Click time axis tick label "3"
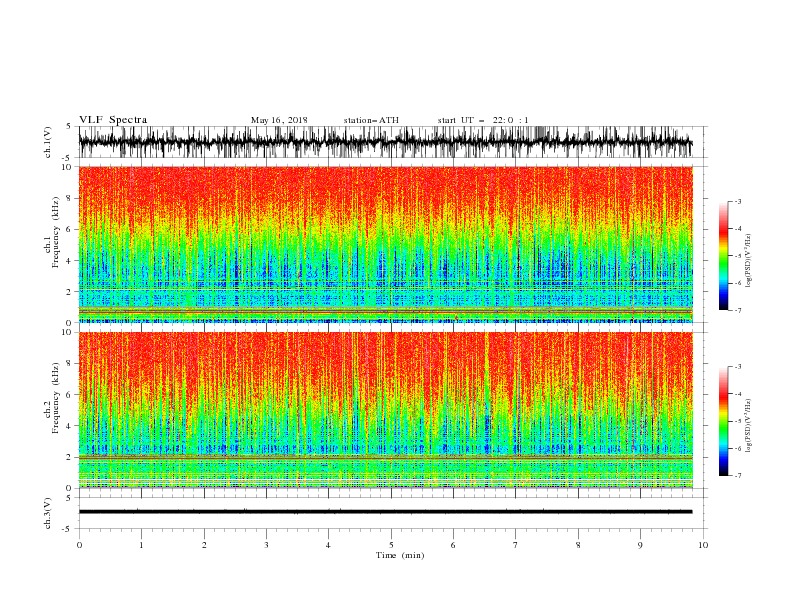The height and width of the screenshot is (612, 792). 266,545
